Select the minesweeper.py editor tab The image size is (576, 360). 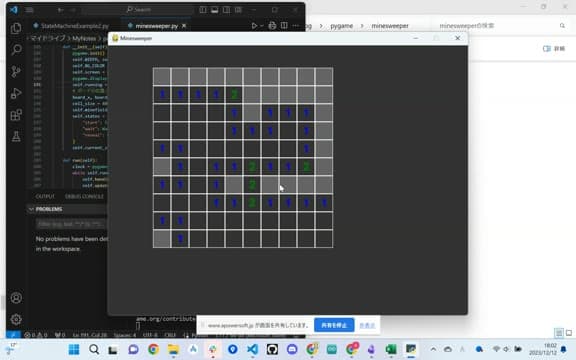tap(156, 26)
